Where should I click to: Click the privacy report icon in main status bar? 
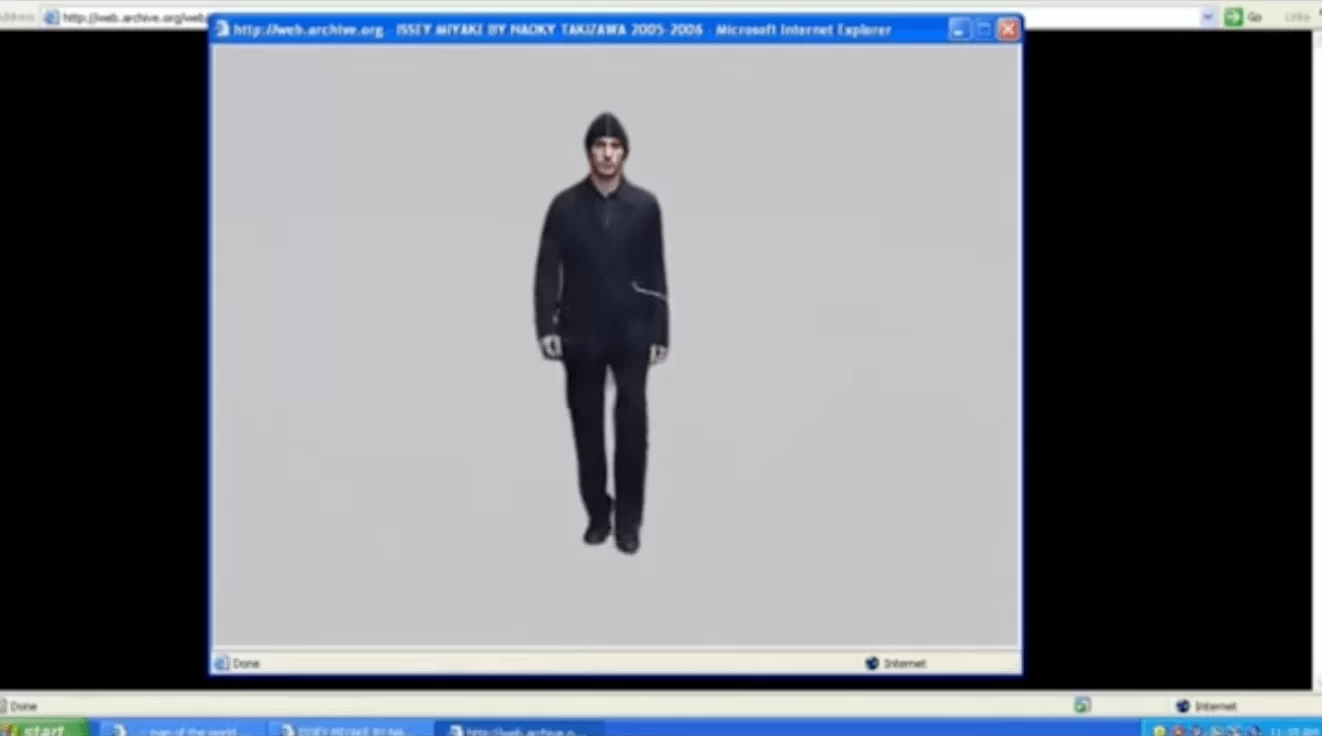[1082, 706]
